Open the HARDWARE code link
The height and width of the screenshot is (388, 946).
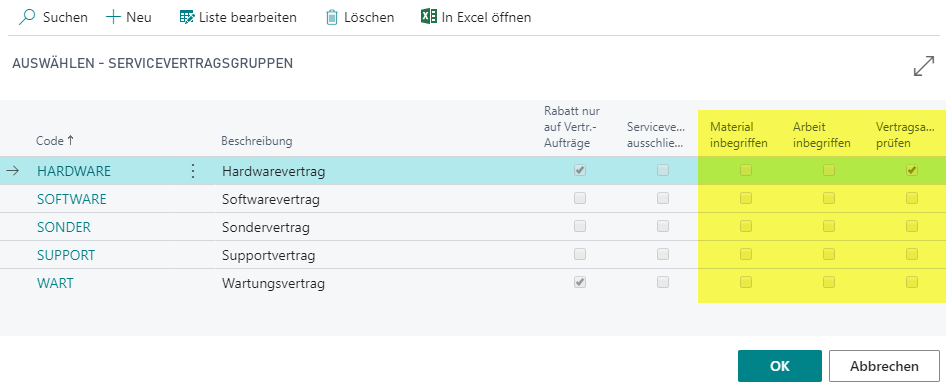(74, 171)
